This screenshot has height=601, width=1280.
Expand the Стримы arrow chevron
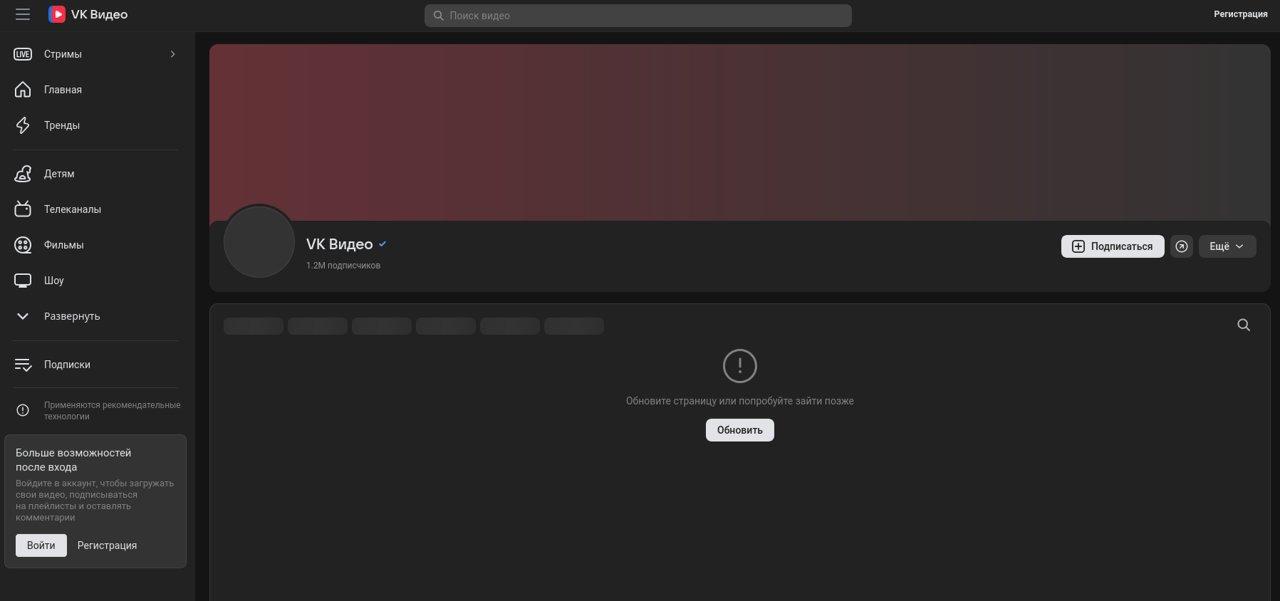[171, 54]
